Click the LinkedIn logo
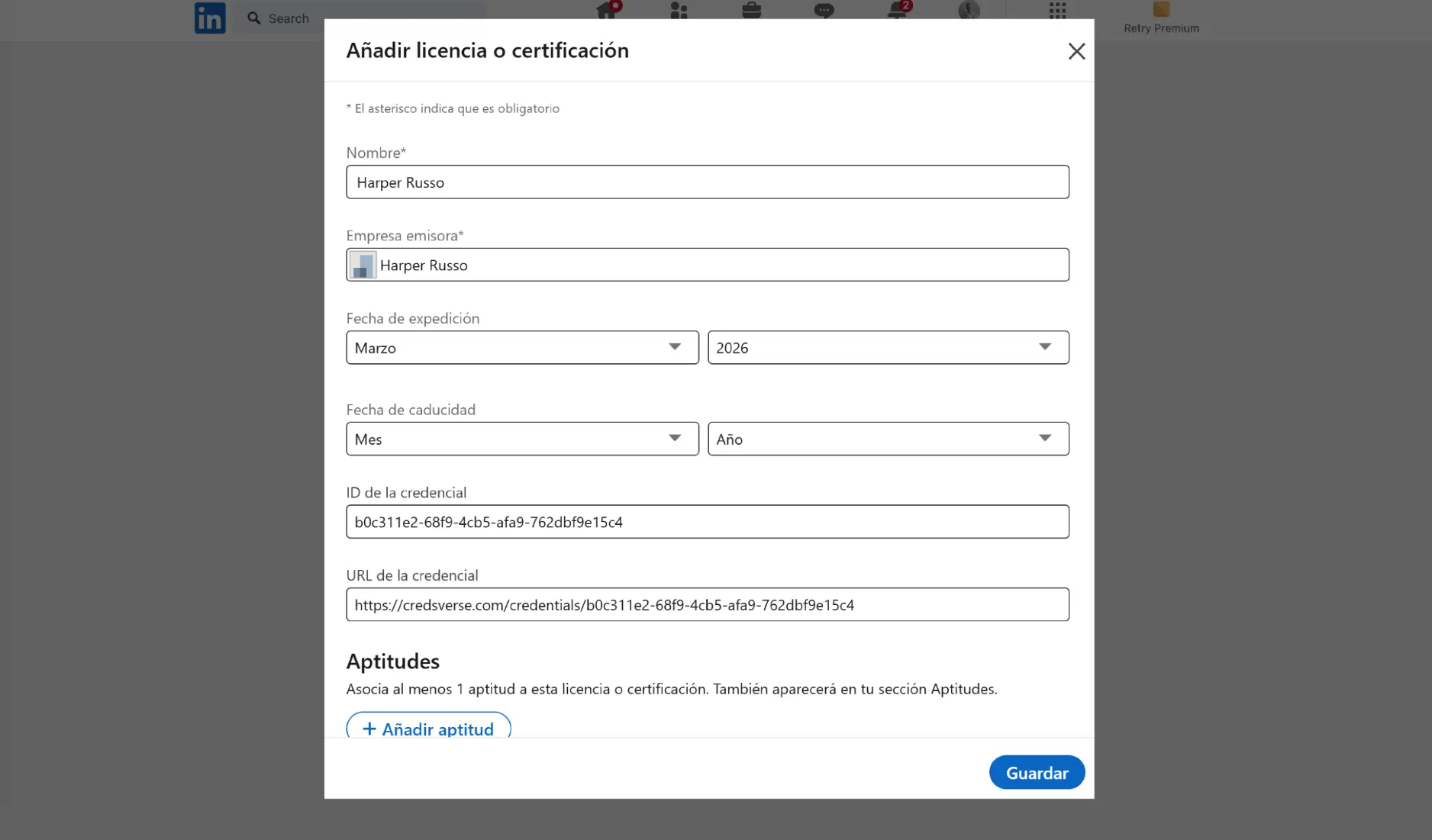The height and width of the screenshot is (840, 1432). point(209,18)
